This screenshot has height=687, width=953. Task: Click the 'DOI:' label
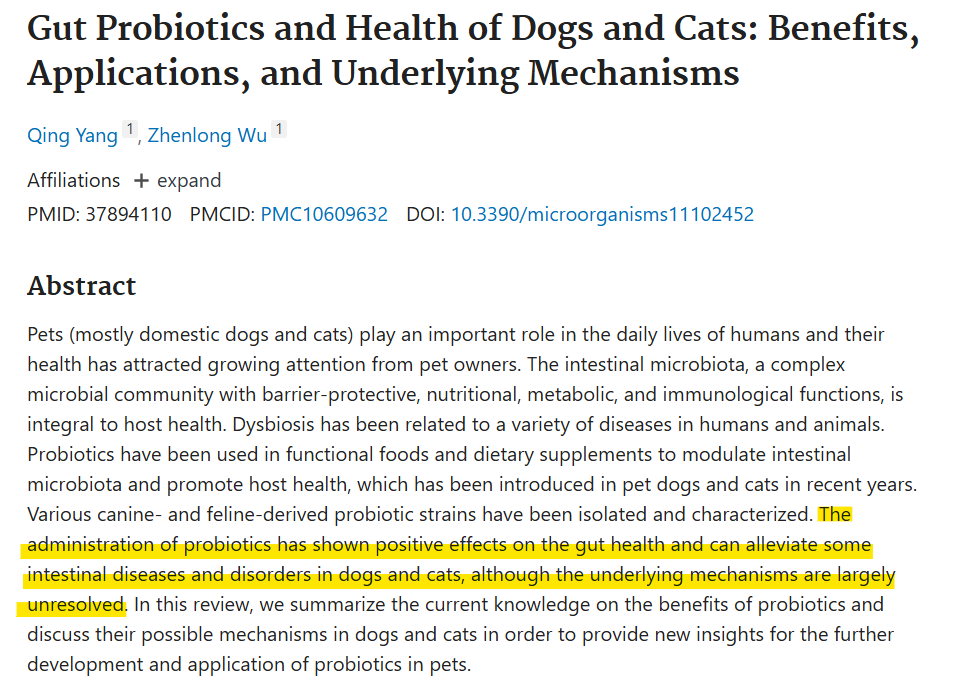pos(425,214)
